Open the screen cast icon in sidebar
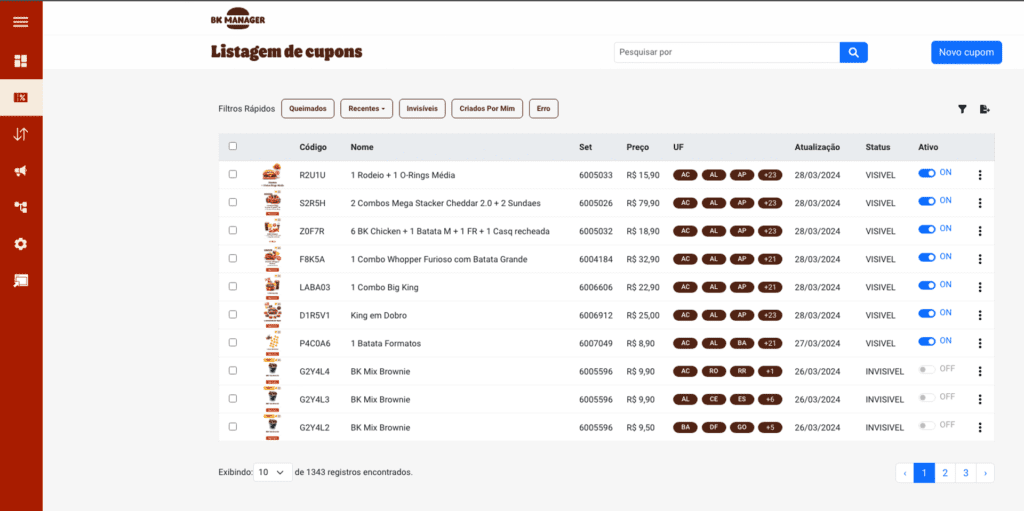 tap(21, 281)
